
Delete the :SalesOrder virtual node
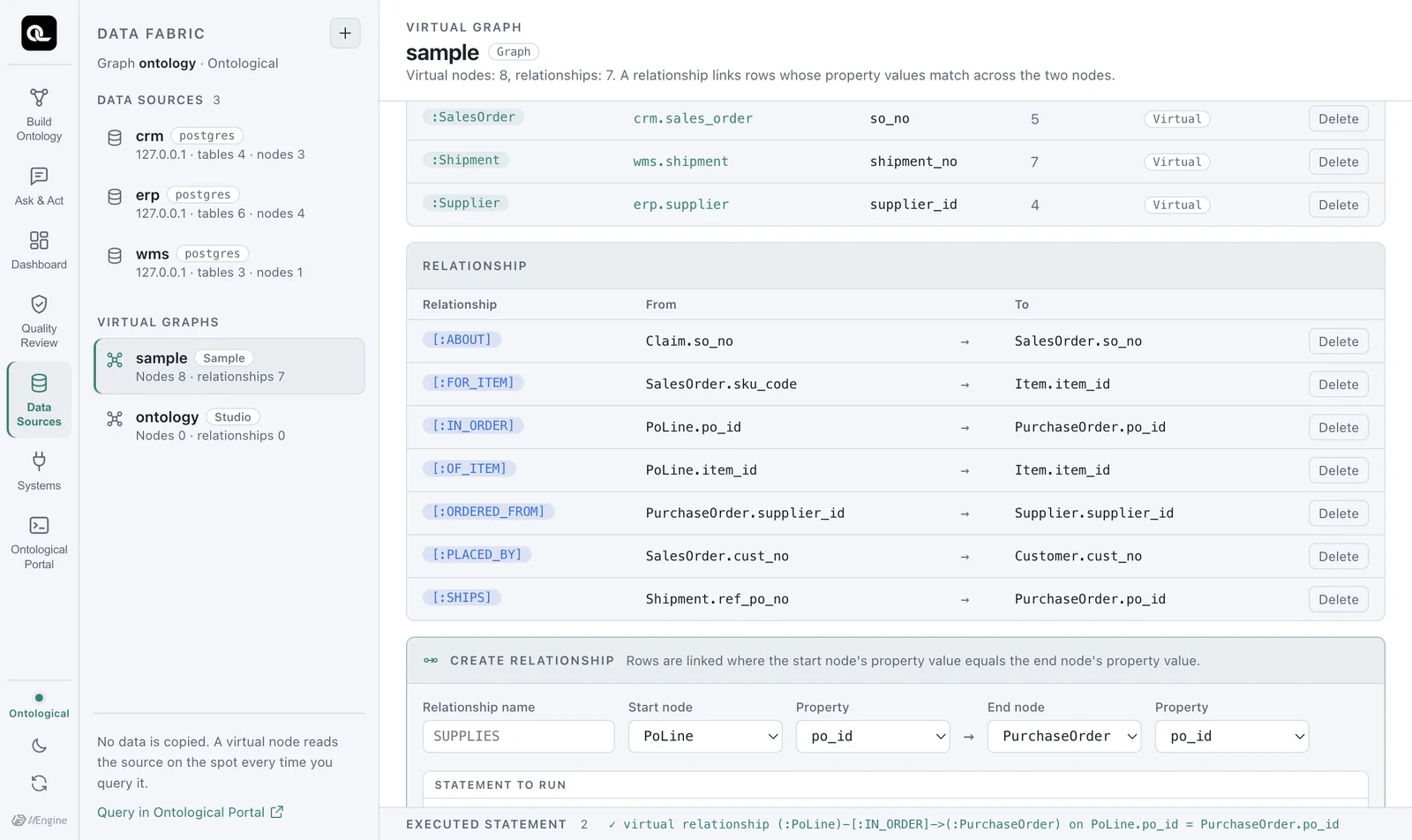tap(1338, 119)
